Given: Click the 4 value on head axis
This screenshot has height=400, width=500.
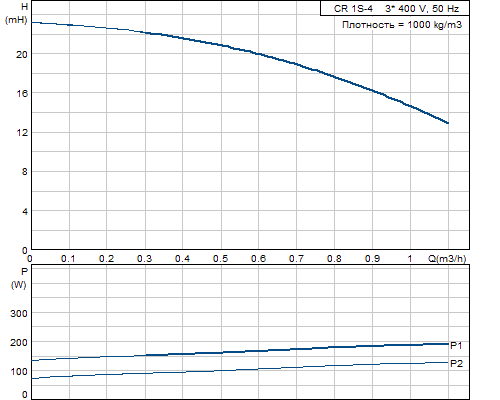Looking at the screenshot, I should click(x=25, y=211).
